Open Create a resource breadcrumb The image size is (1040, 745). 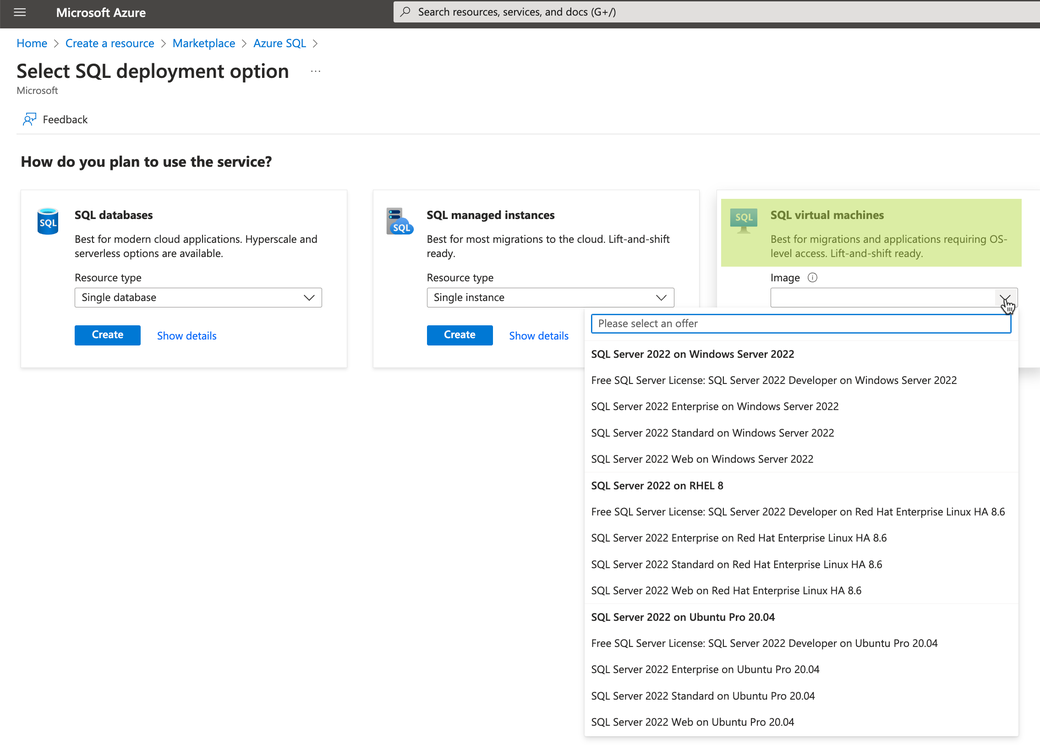(x=109, y=43)
